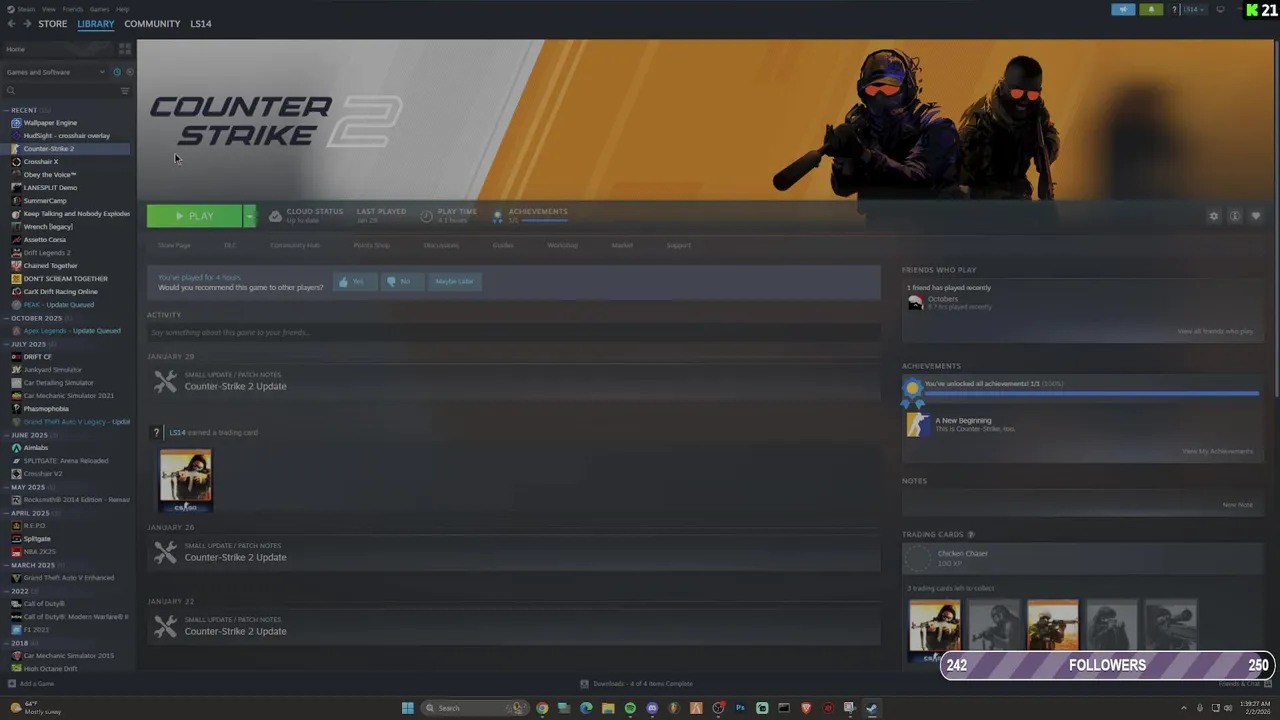Click in the activity status input field
Screen dimensions: 1280x720
[514, 332]
